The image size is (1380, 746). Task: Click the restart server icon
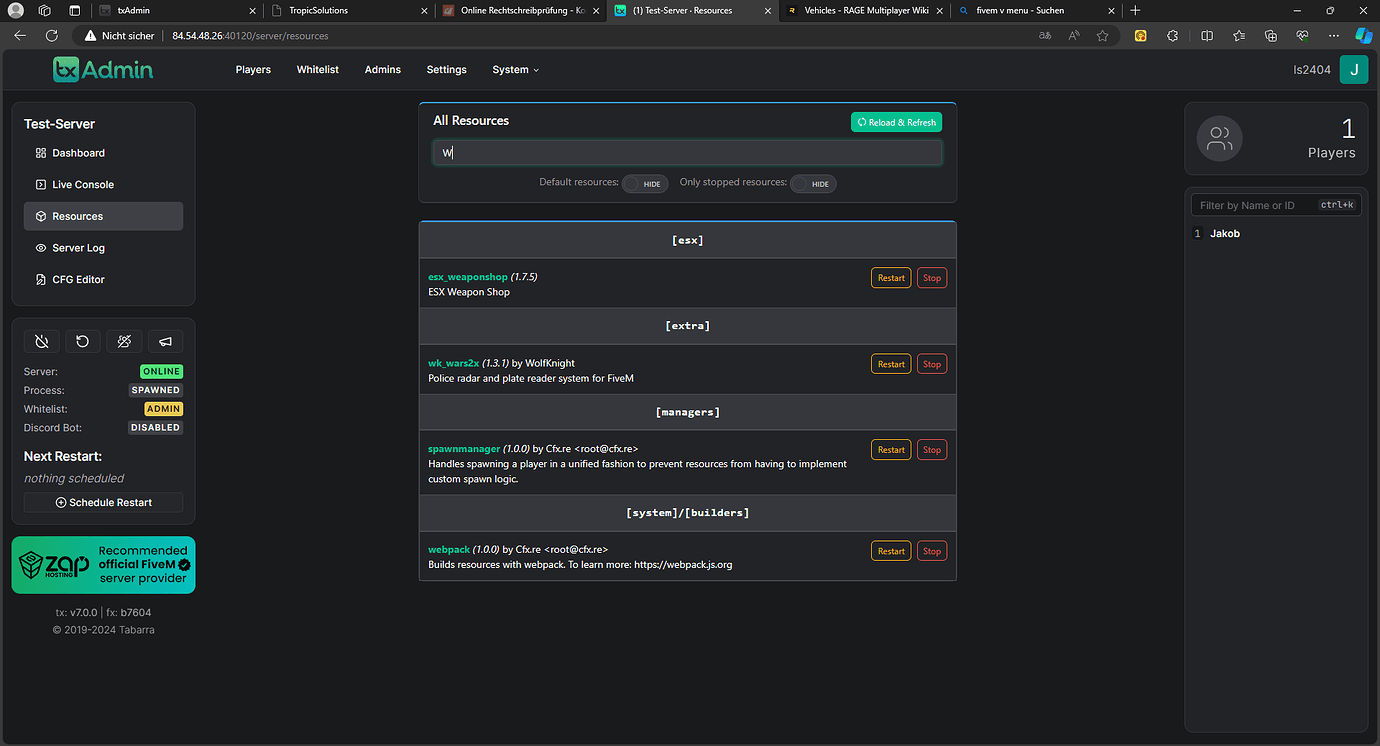tap(83, 341)
